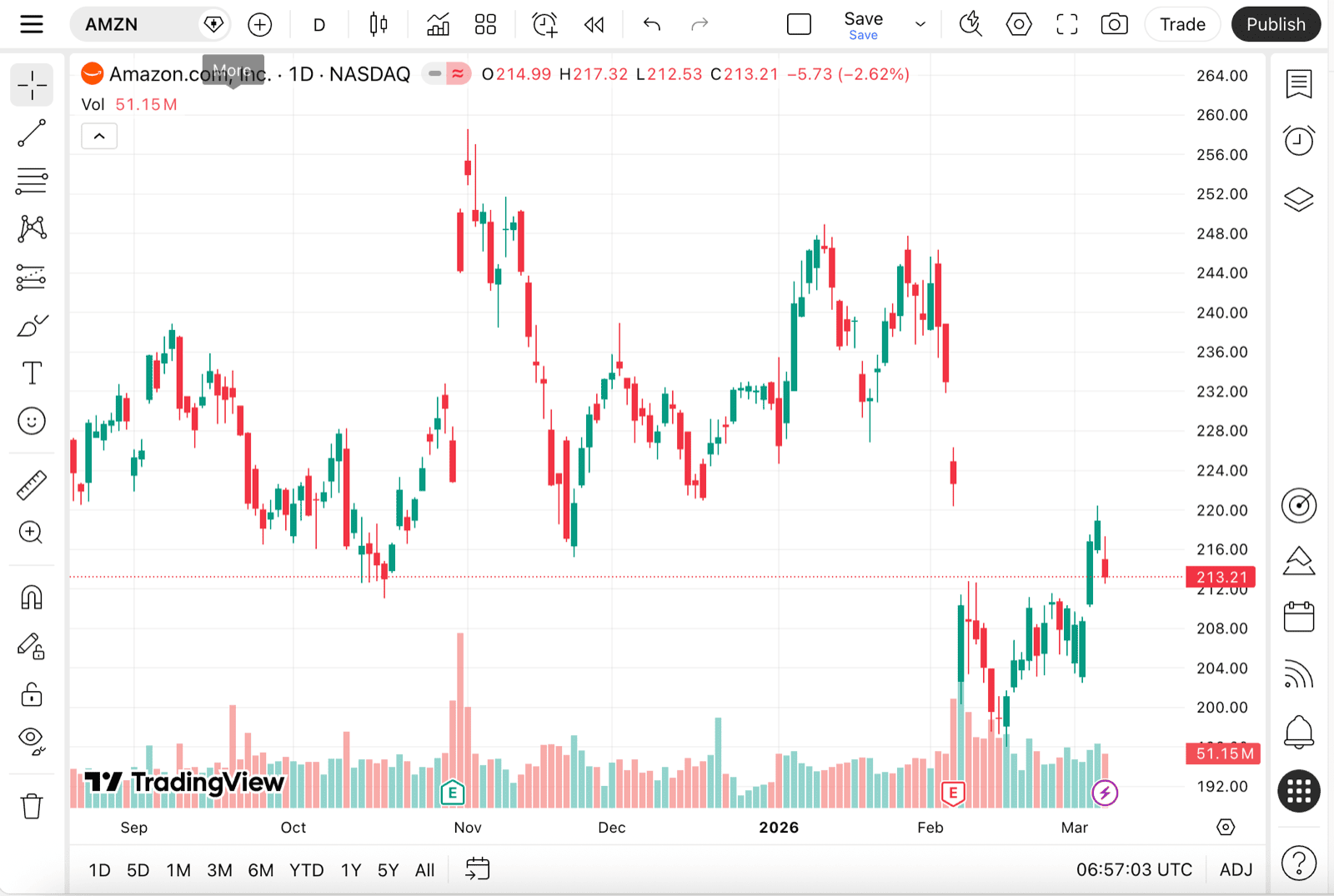This screenshot has width=1334, height=896.
Task: Enable magnet mode
Action: (31, 597)
